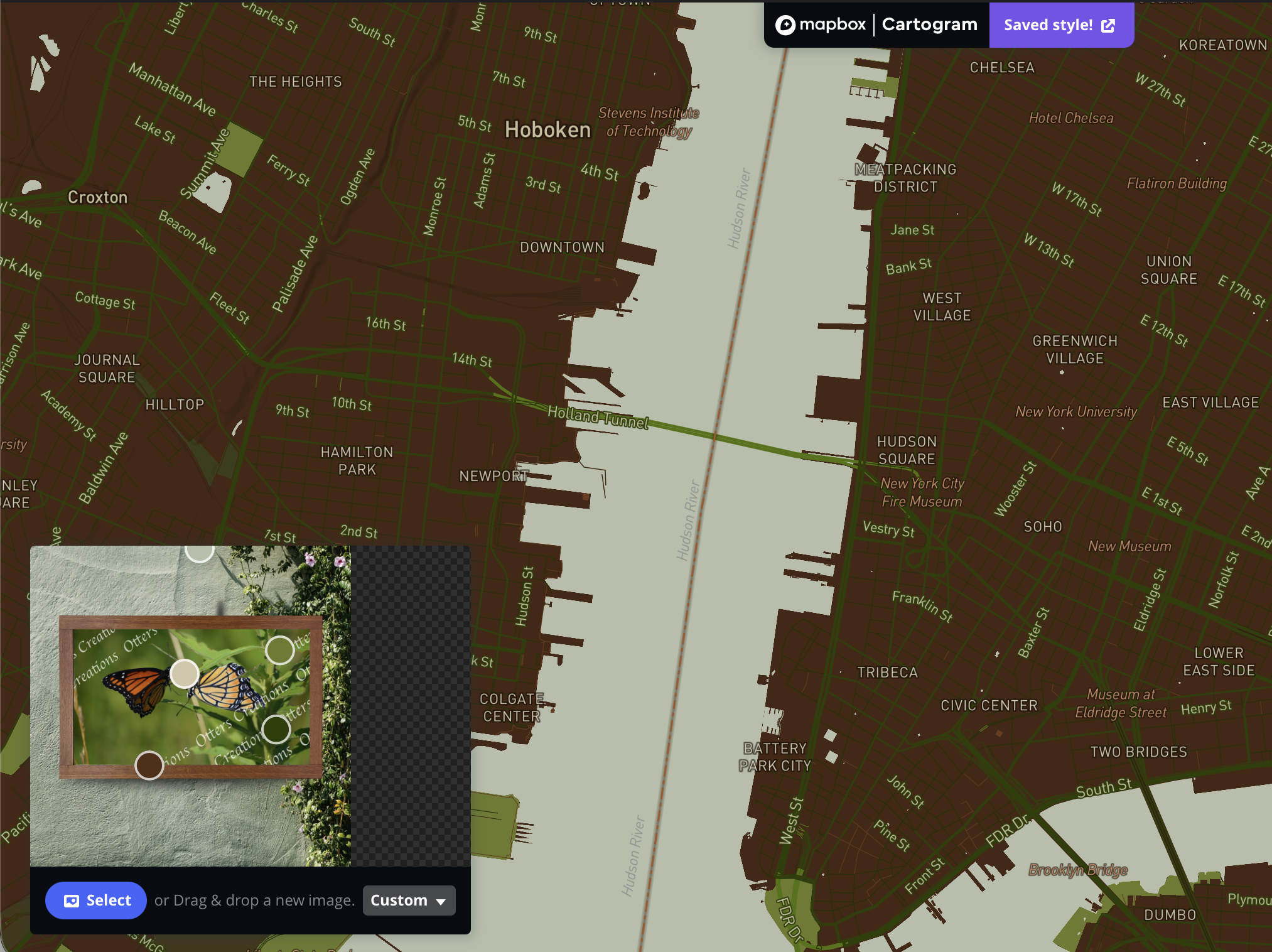
Task: Click the drag and drop image area
Action: coord(254,900)
